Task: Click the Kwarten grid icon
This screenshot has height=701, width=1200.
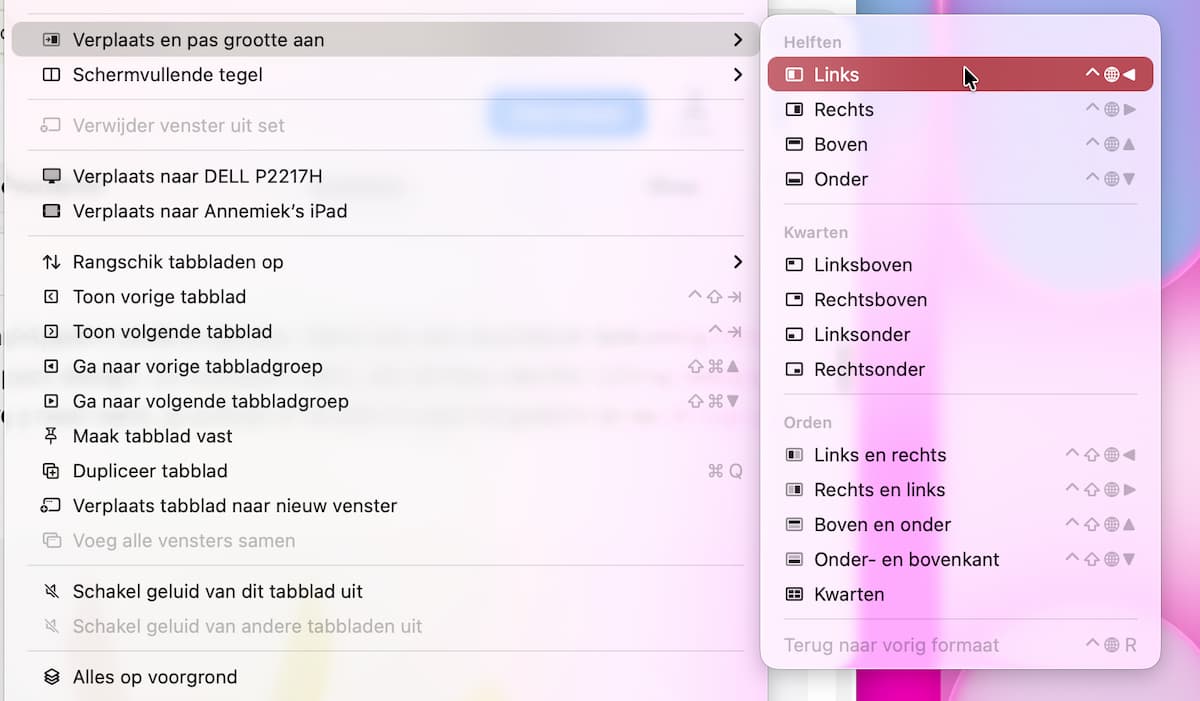Action: pos(794,595)
